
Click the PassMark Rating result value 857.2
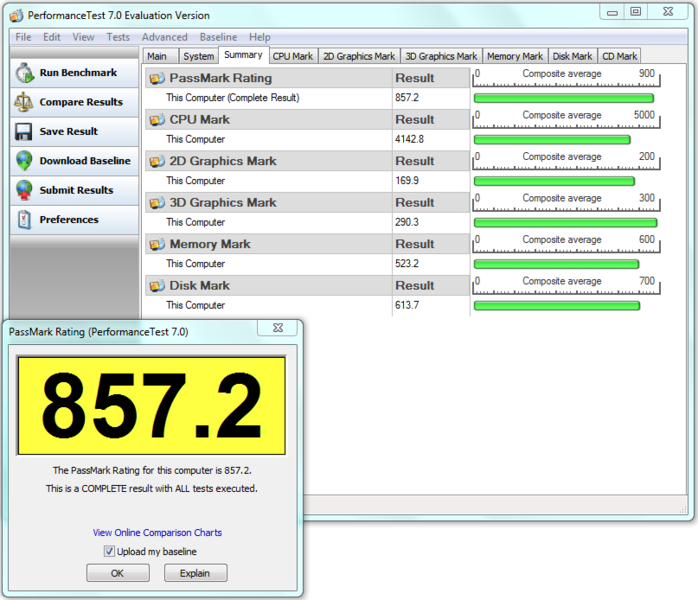pos(407,97)
